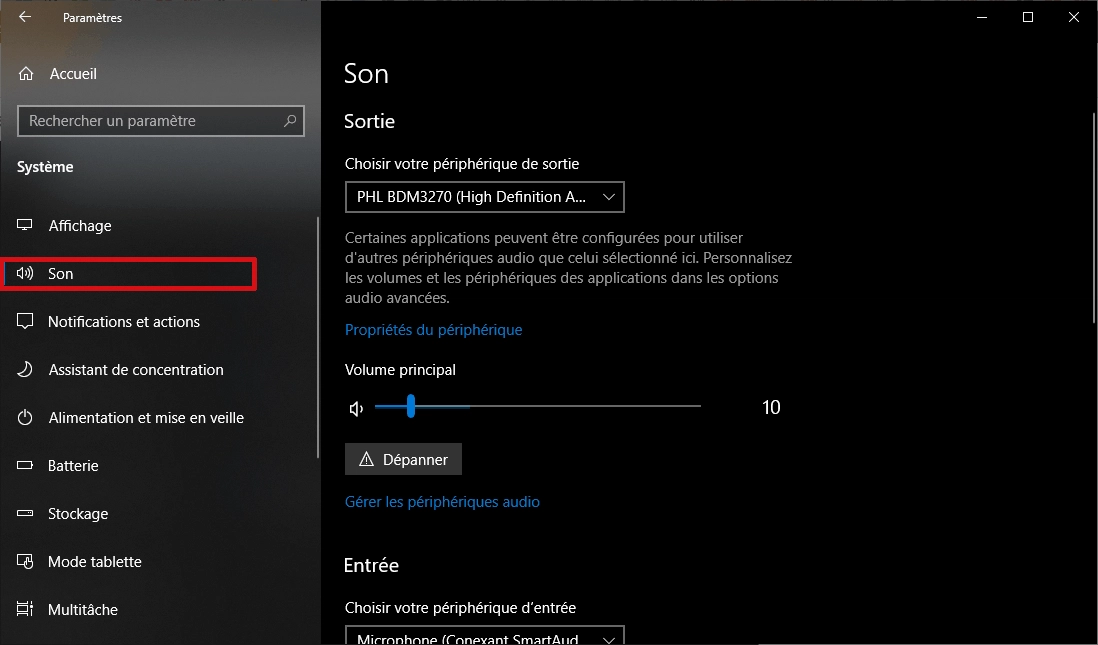Expand the input device Microphone dropdown

[484, 638]
